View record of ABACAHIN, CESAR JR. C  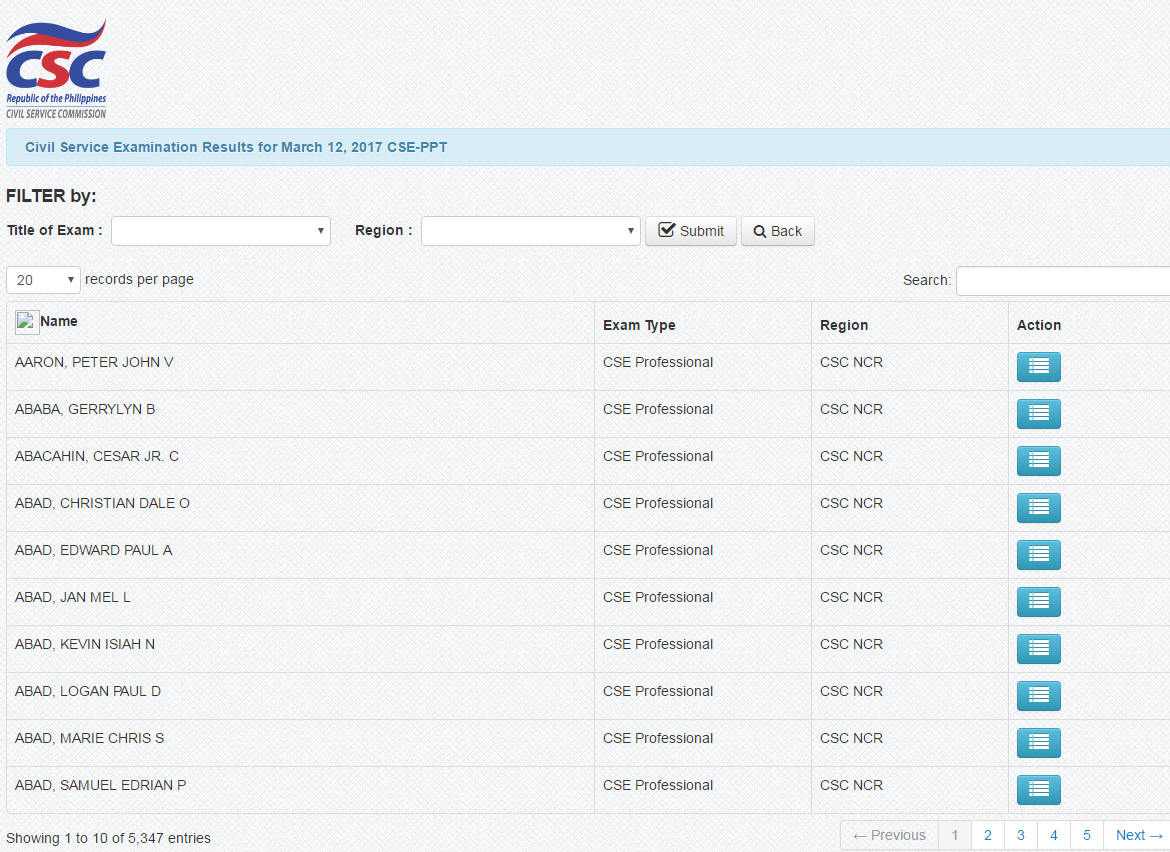pyautogui.click(x=1038, y=461)
